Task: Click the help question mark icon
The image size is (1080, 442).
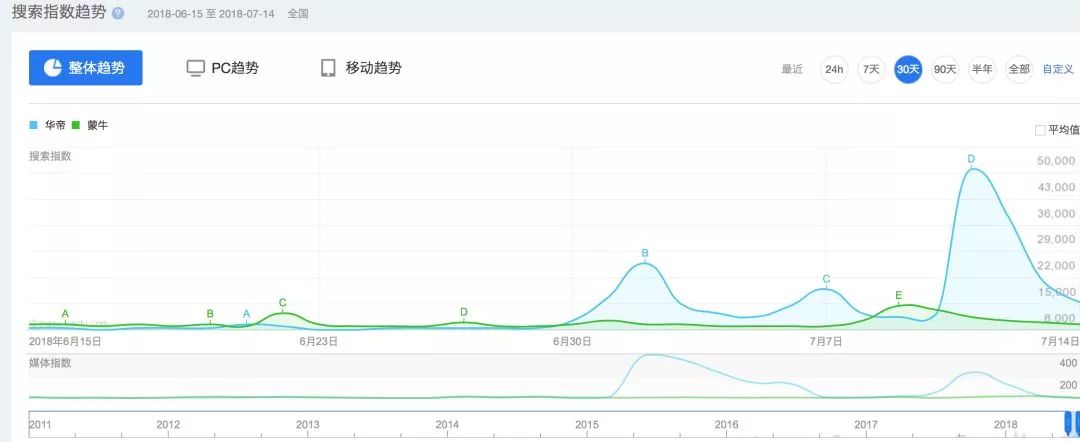Action: coord(118,14)
